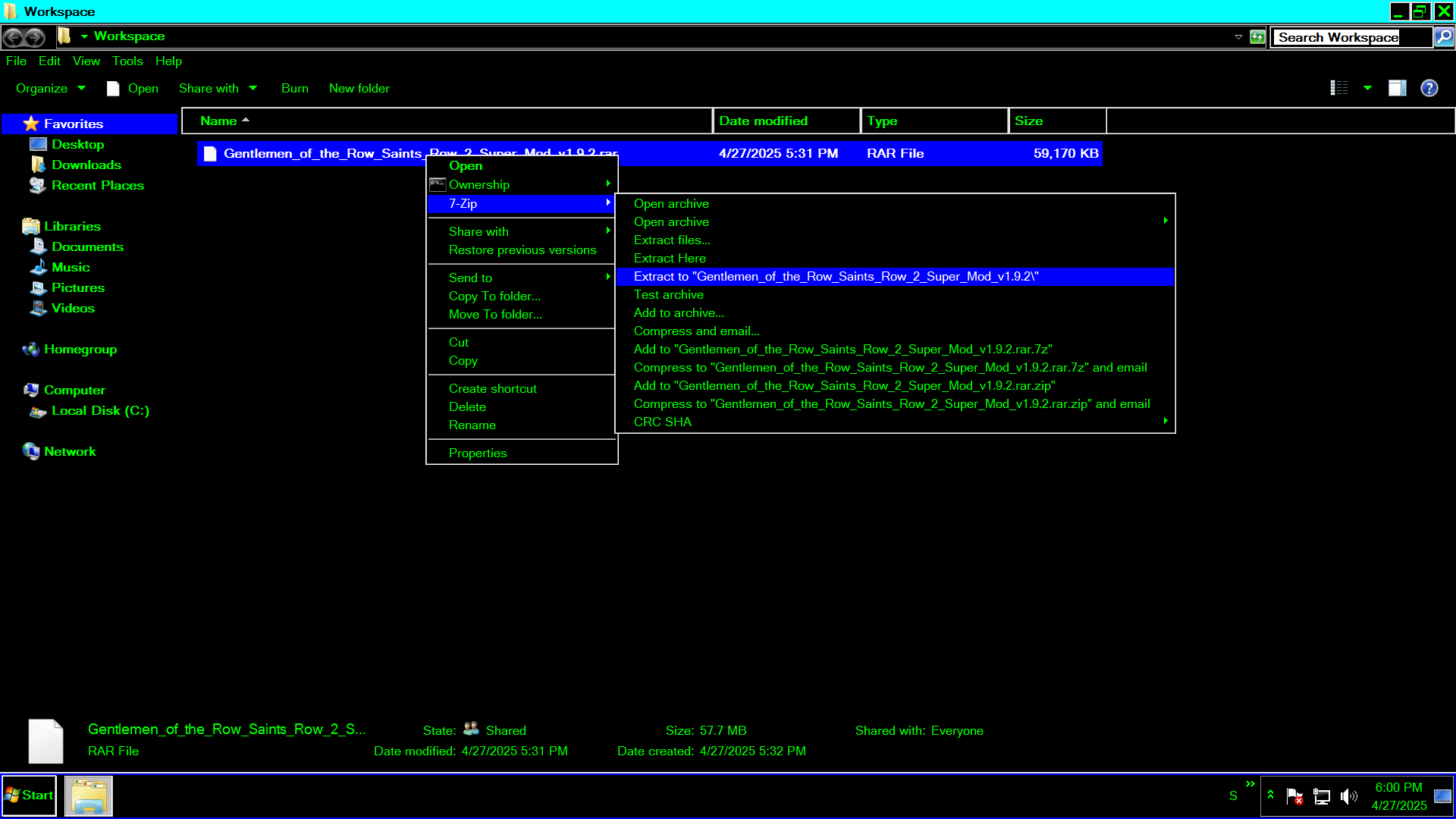Click Open toolbar button
The height and width of the screenshot is (819, 1456).
[133, 89]
